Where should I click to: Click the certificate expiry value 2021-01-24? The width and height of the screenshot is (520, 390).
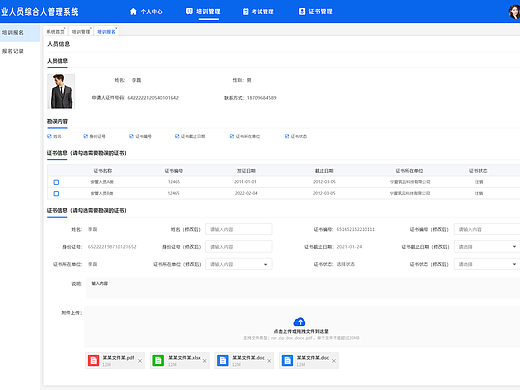(x=349, y=247)
